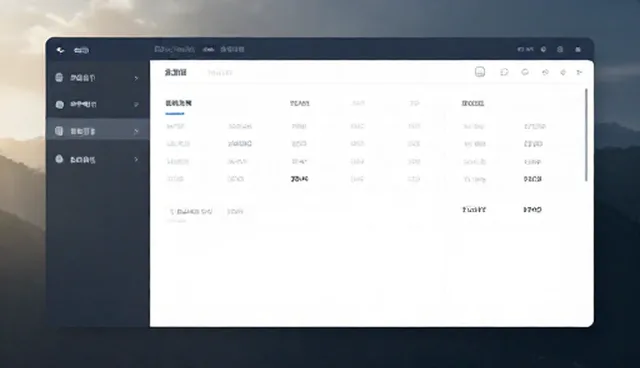Click the last cell of the fourth table row

[533, 179]
